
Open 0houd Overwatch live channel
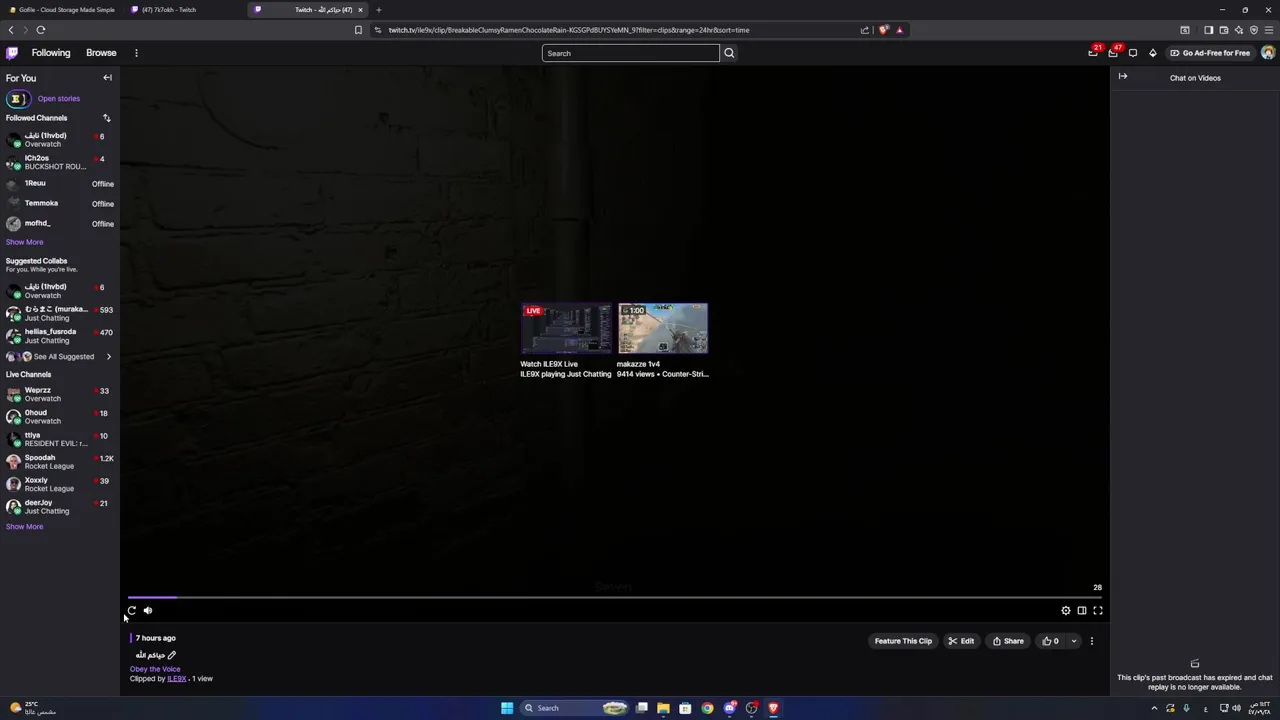pos(60,417)
